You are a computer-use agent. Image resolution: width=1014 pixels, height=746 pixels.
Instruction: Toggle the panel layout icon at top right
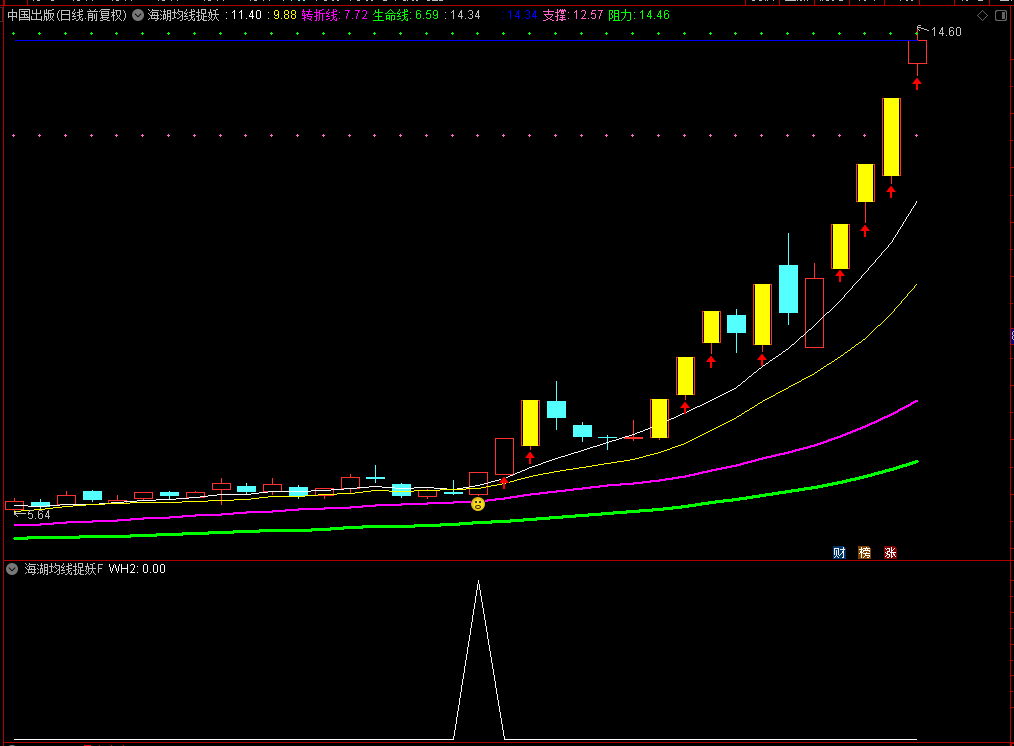point(1000,16)
